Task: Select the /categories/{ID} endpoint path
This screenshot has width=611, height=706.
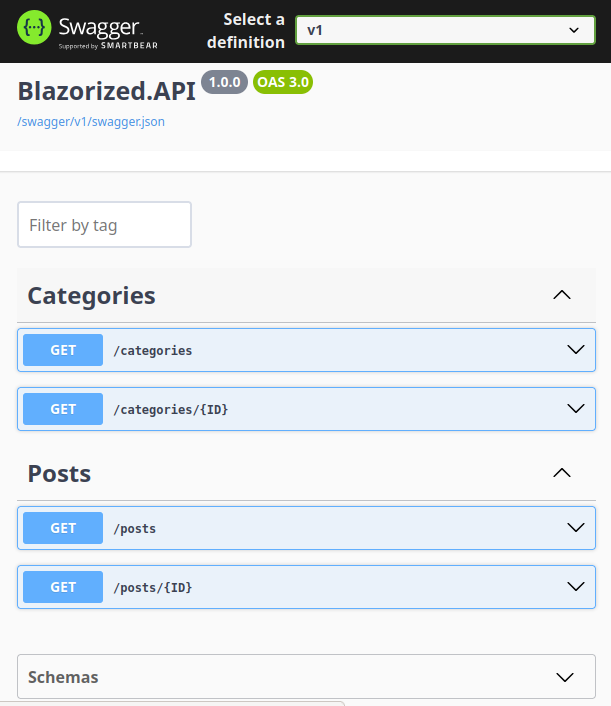Action: pos(171,409)
